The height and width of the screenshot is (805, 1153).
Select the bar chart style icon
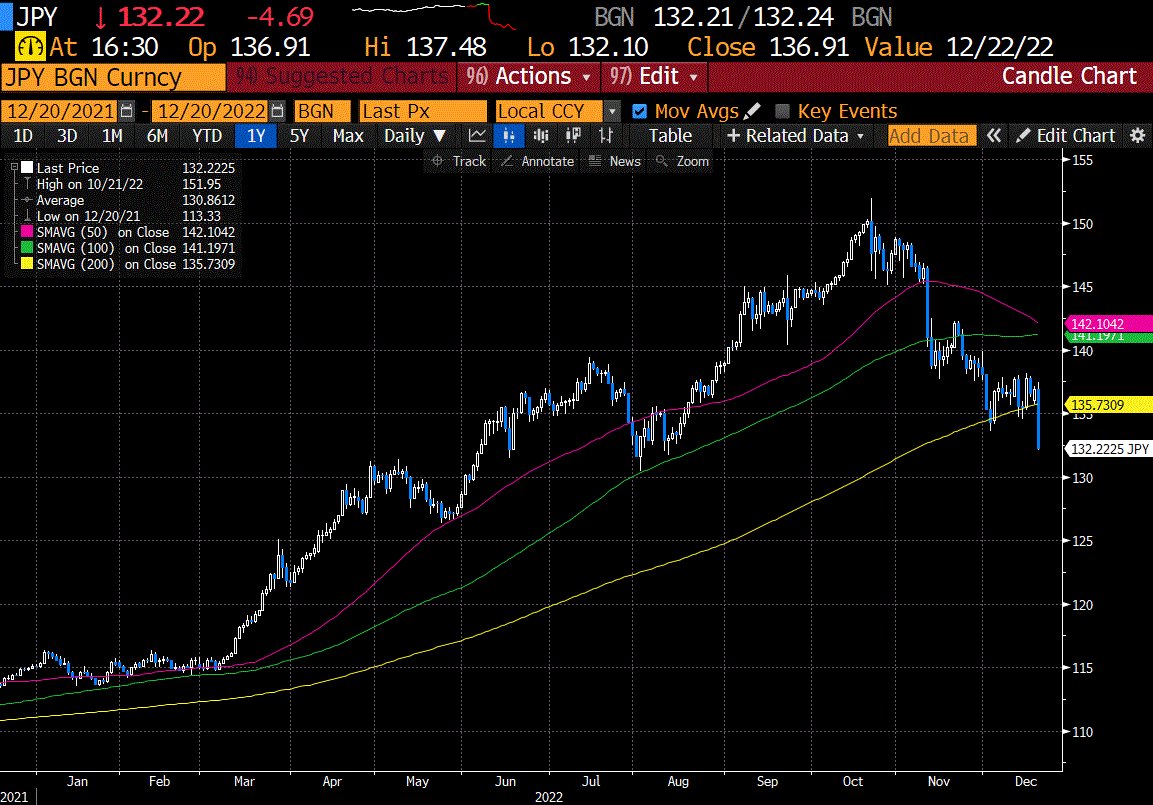point(541,135)
